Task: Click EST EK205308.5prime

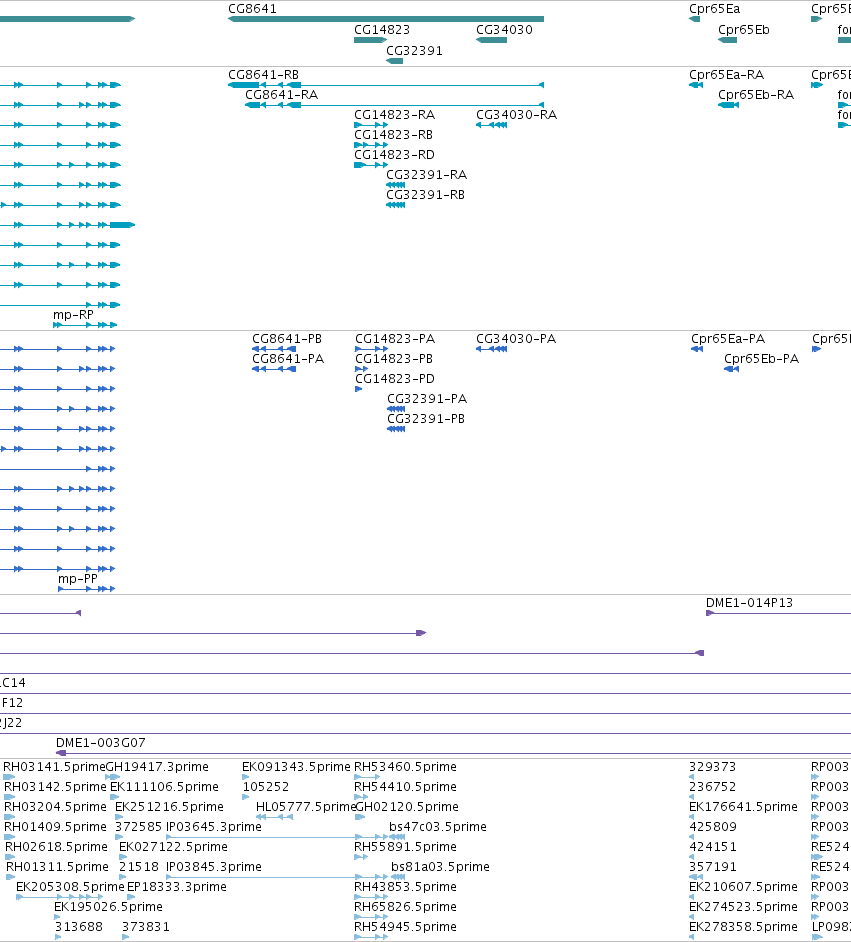Action: [70, 886]
